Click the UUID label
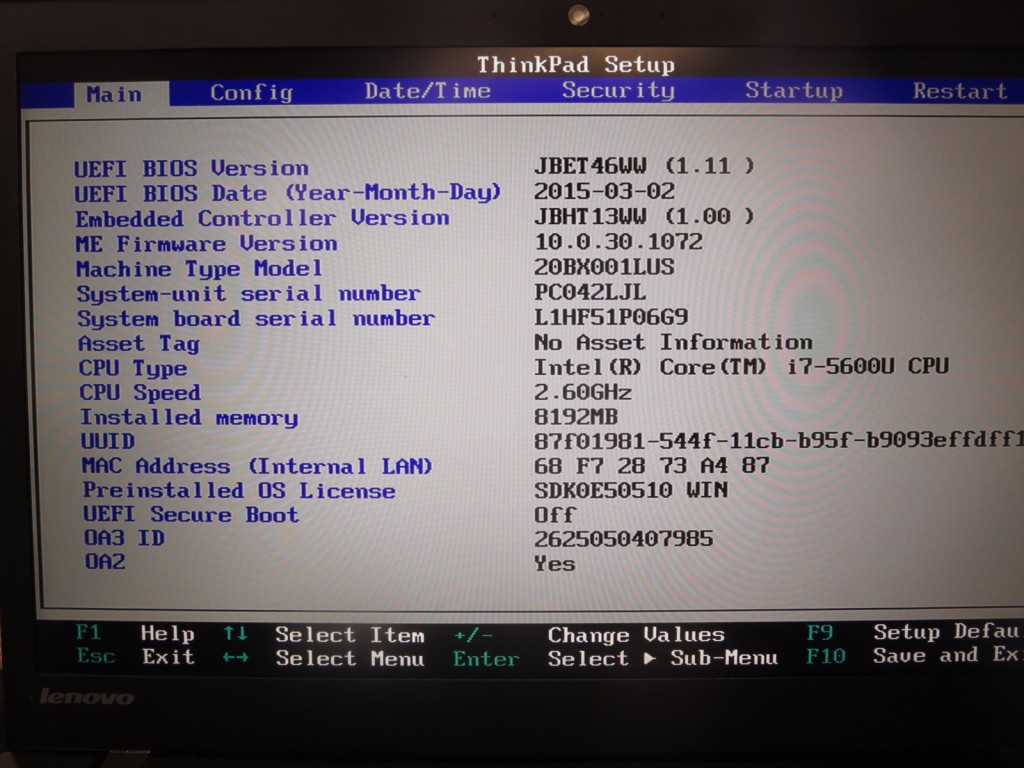This screenshot has height=768, width=1024. tap(108, 441)
